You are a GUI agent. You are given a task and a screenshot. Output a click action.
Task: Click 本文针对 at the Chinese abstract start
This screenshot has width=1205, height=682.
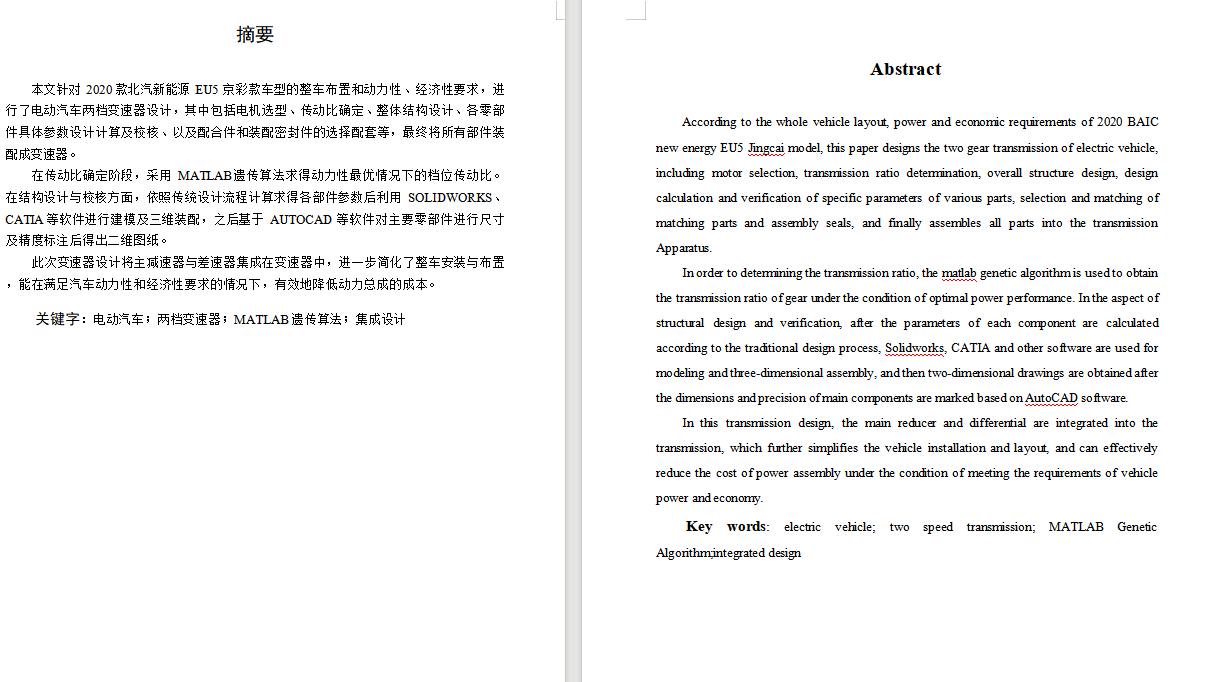click(58, 89)
